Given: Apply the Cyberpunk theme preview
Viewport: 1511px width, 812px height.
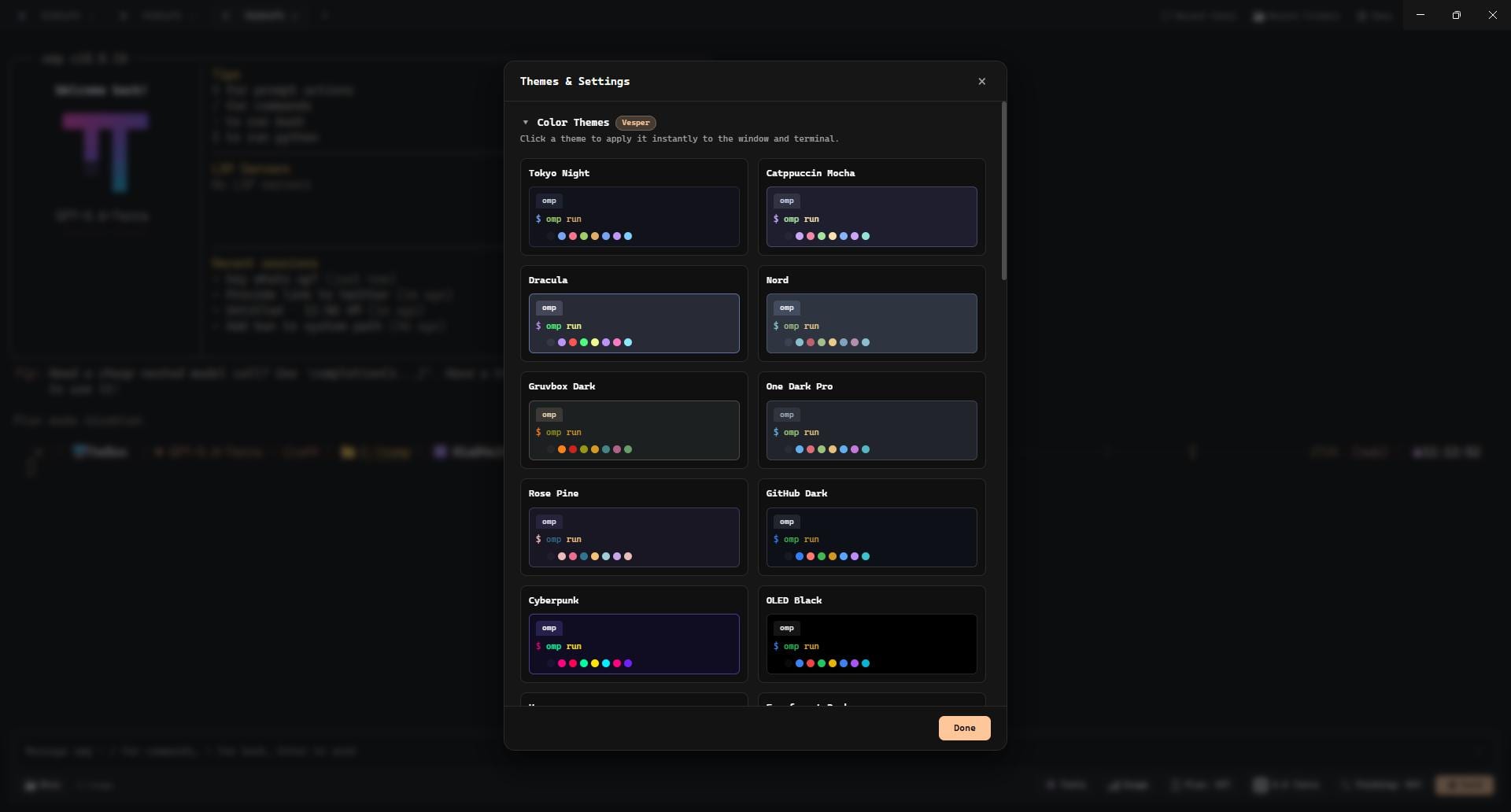Looking at the screenshot, I should point(634,644).
